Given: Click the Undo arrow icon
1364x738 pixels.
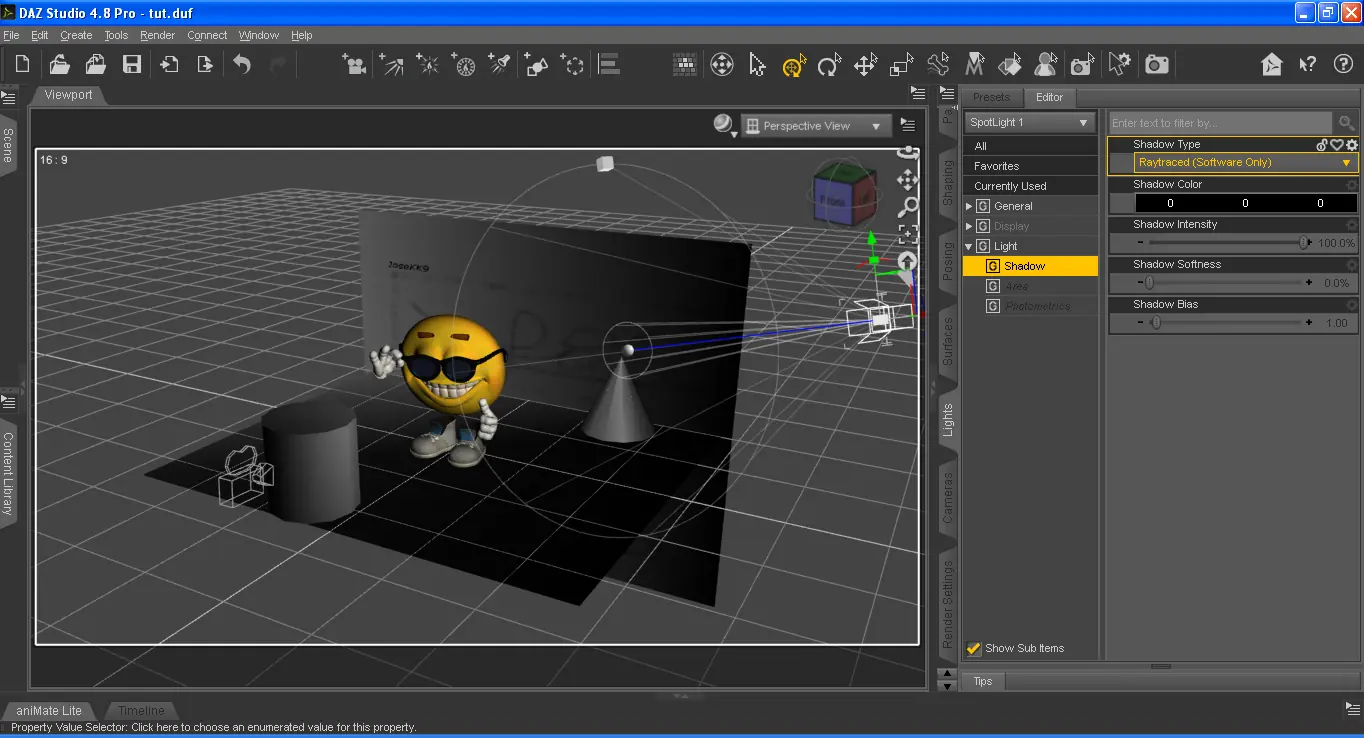Looking at the screenshot, I should point(242,65).
